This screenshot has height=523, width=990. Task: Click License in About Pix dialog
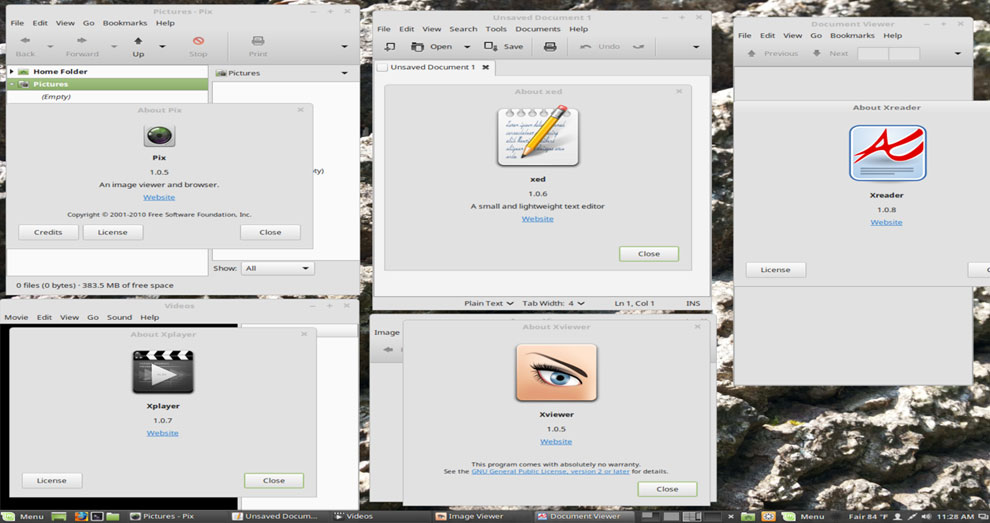(113, 232)
